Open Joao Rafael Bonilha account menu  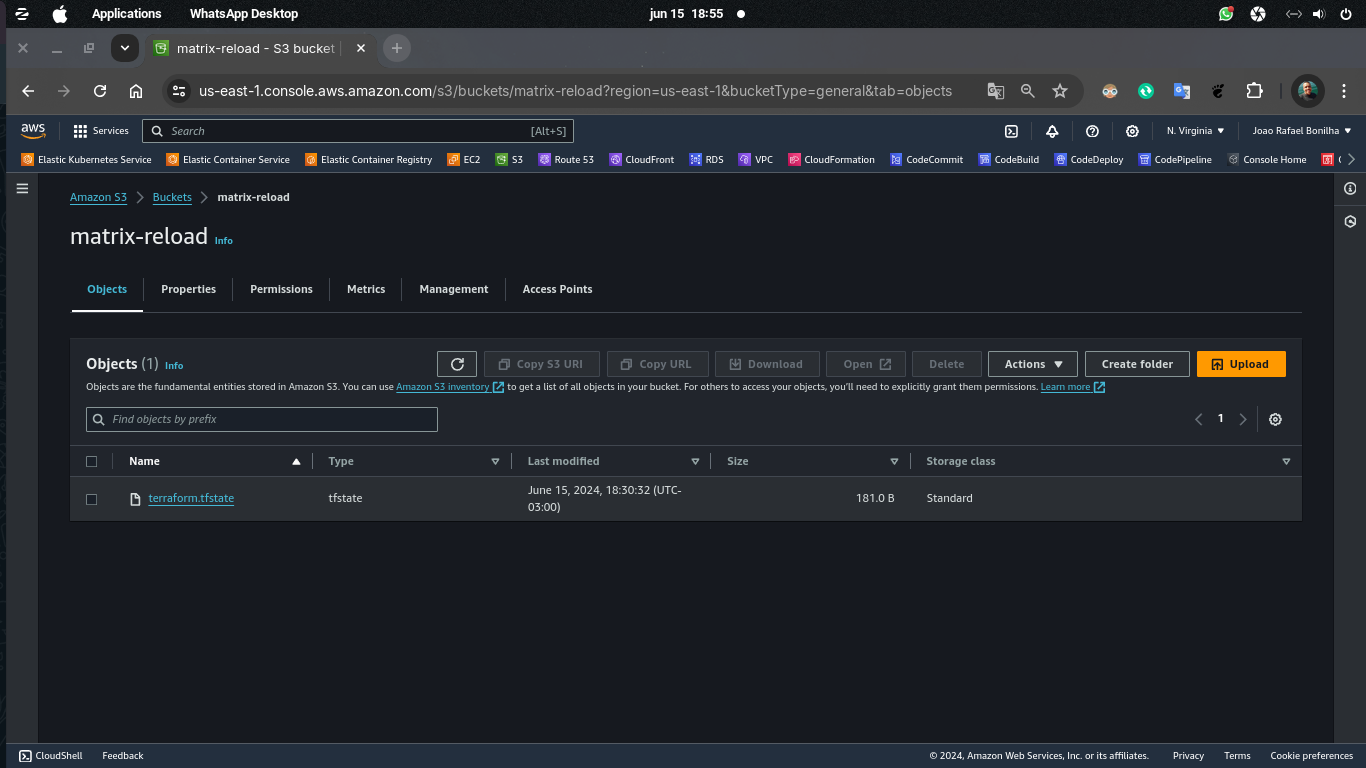point(1302,131)
